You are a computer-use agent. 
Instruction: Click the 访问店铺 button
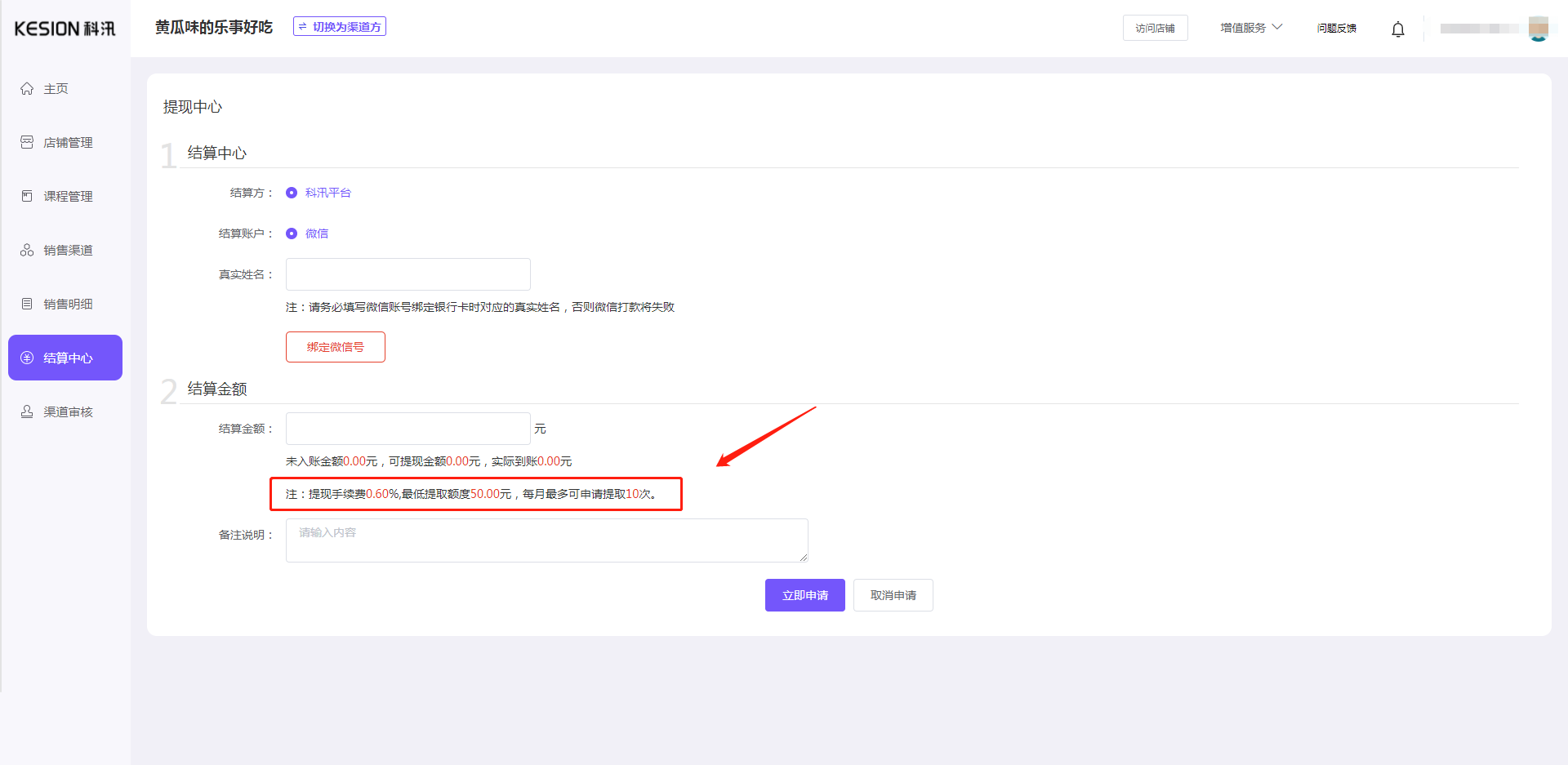click(x=1155, y=29)
